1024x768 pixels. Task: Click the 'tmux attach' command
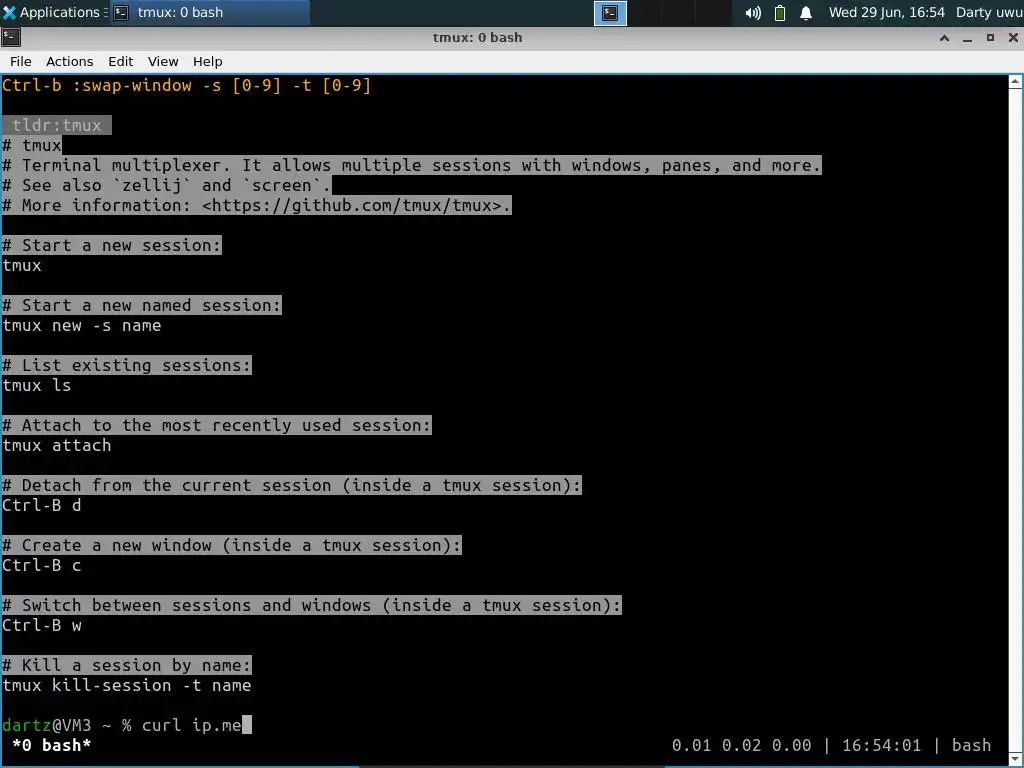click(x=57, y=445)
